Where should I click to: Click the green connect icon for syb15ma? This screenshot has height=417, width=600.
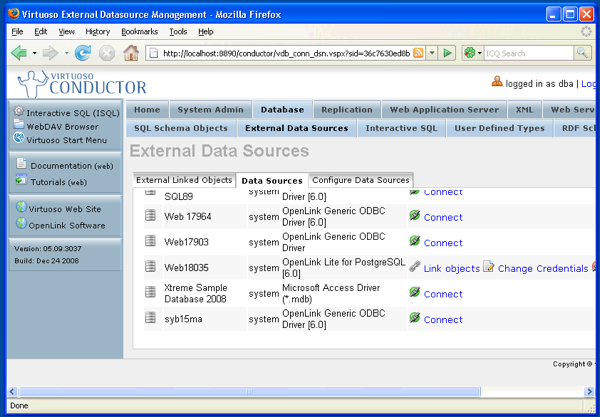415,318
